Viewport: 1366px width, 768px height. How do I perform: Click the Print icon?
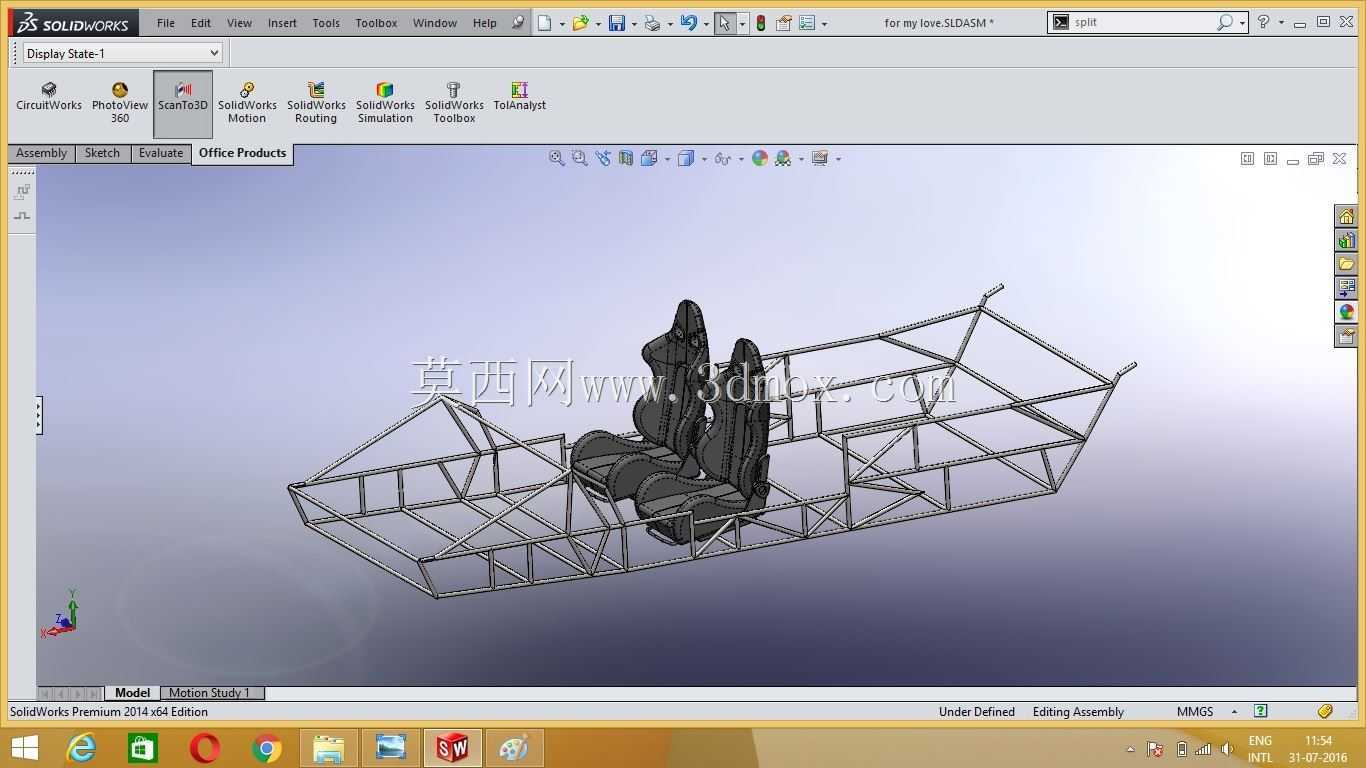coord(652,23)
